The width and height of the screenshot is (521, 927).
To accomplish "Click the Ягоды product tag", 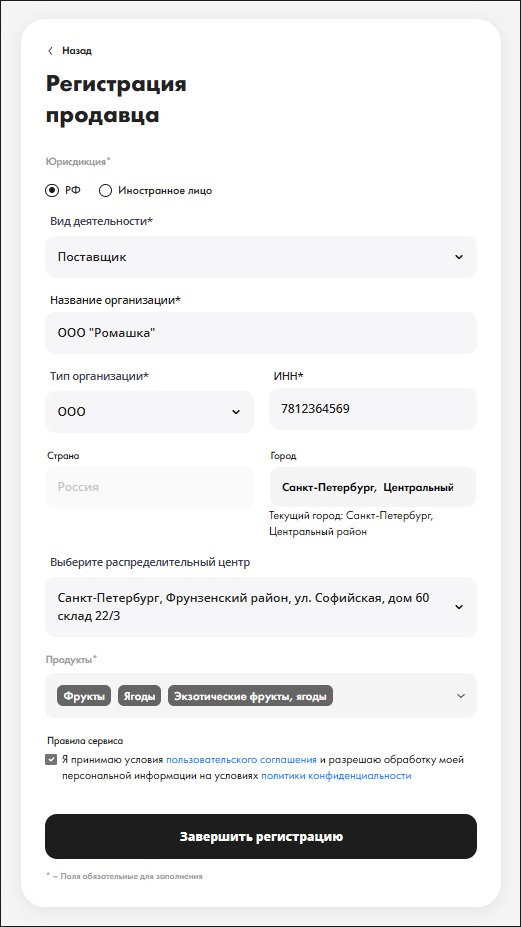I will tap(140, 696).
